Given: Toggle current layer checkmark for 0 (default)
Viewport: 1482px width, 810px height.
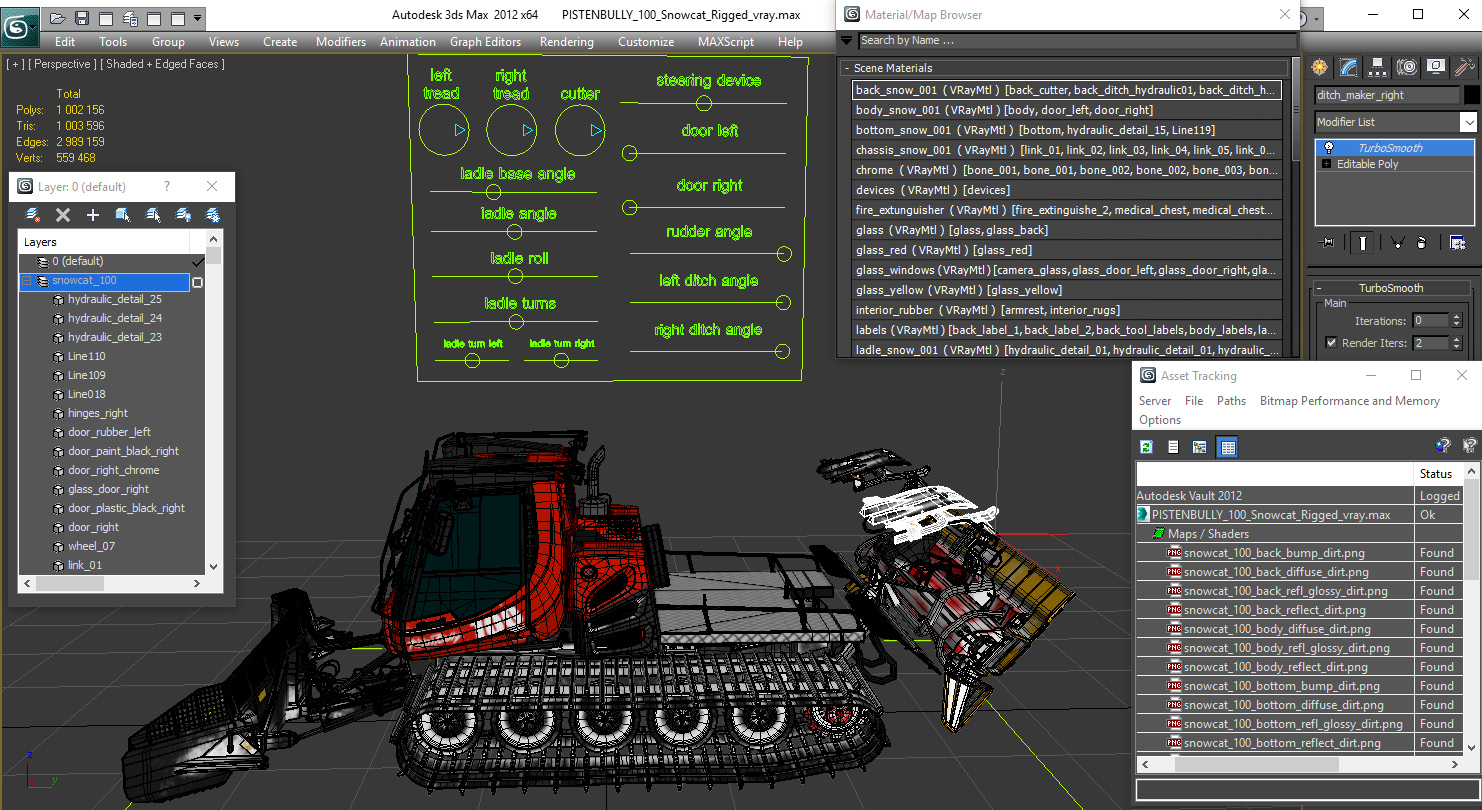Looking at the screenshot, I should coord(197,262).
